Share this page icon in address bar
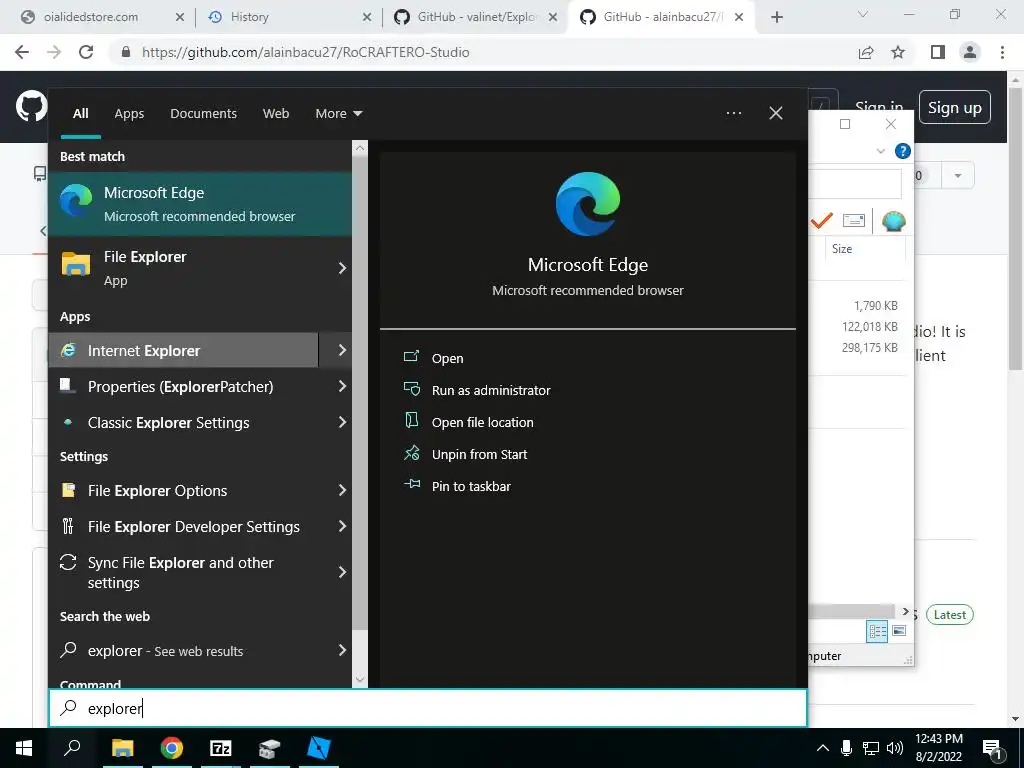The height and width of the screenshot is (768, 1024). coord(866,52)
